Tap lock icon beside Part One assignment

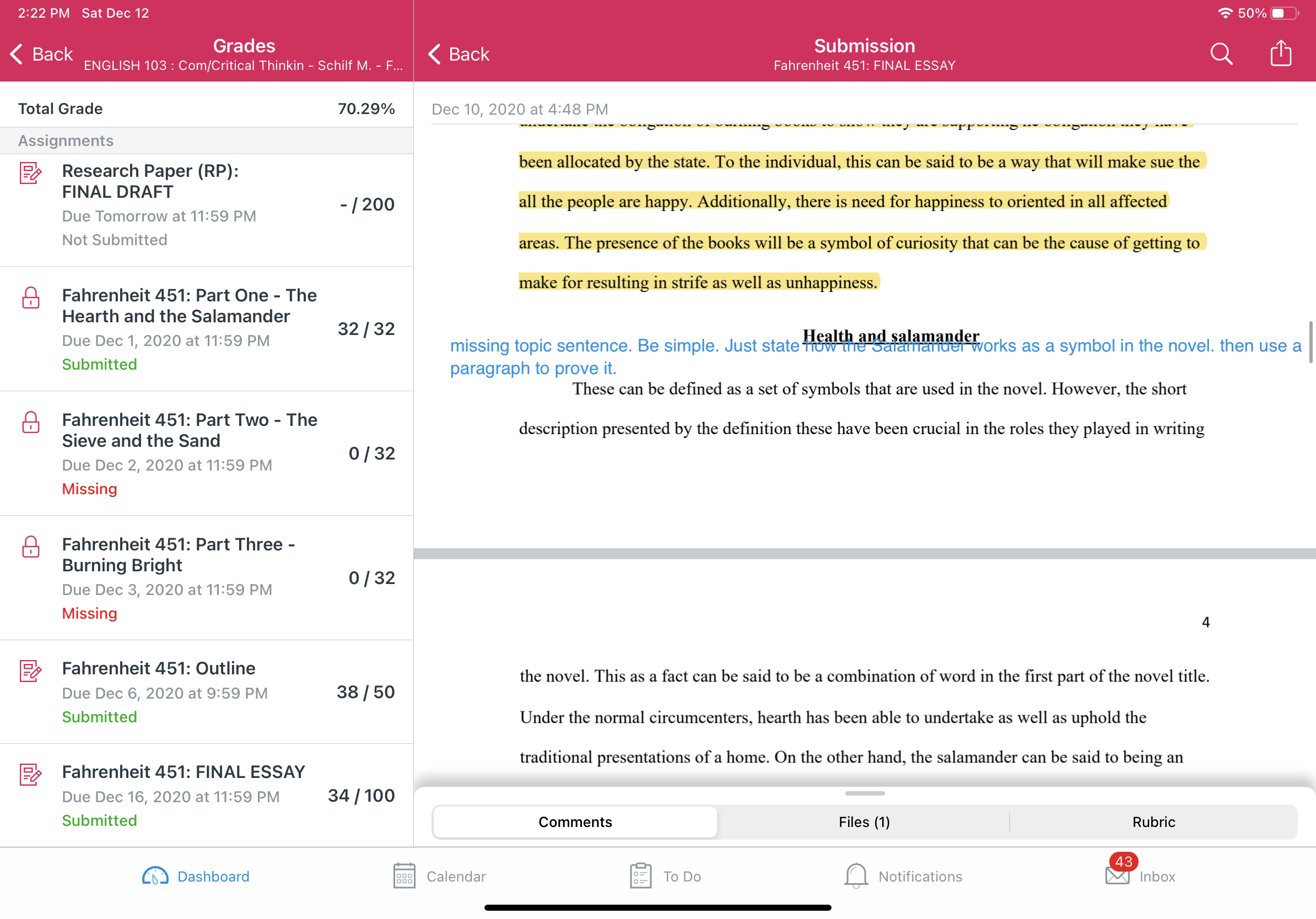pos(30,298)
